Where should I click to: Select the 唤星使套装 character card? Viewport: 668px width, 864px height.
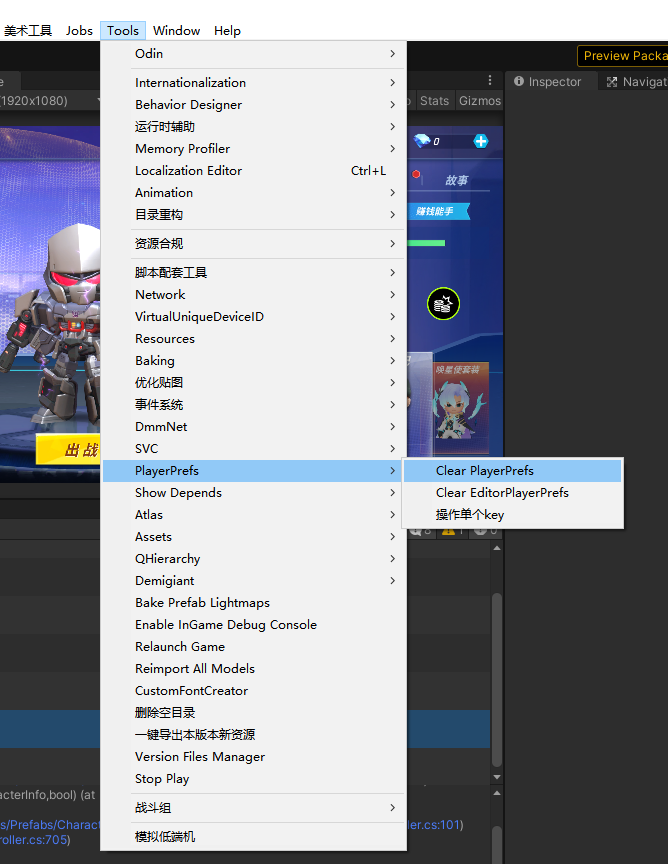(461, 406)
